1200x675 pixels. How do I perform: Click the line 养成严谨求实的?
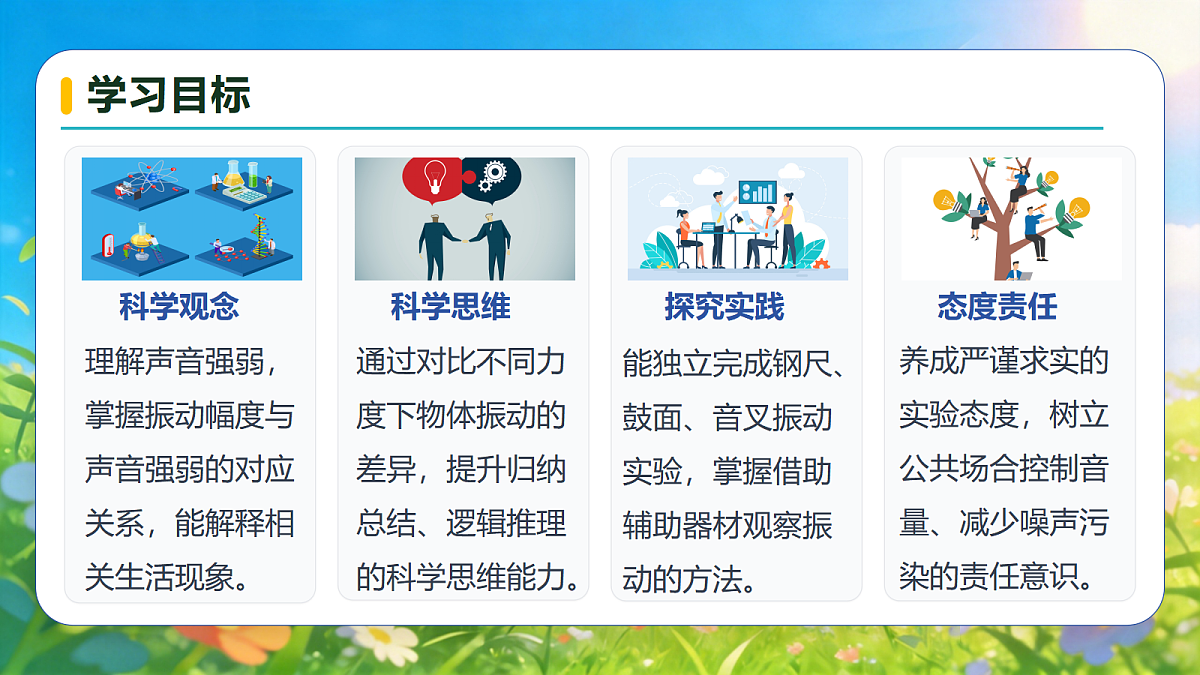pos(1004,361)
